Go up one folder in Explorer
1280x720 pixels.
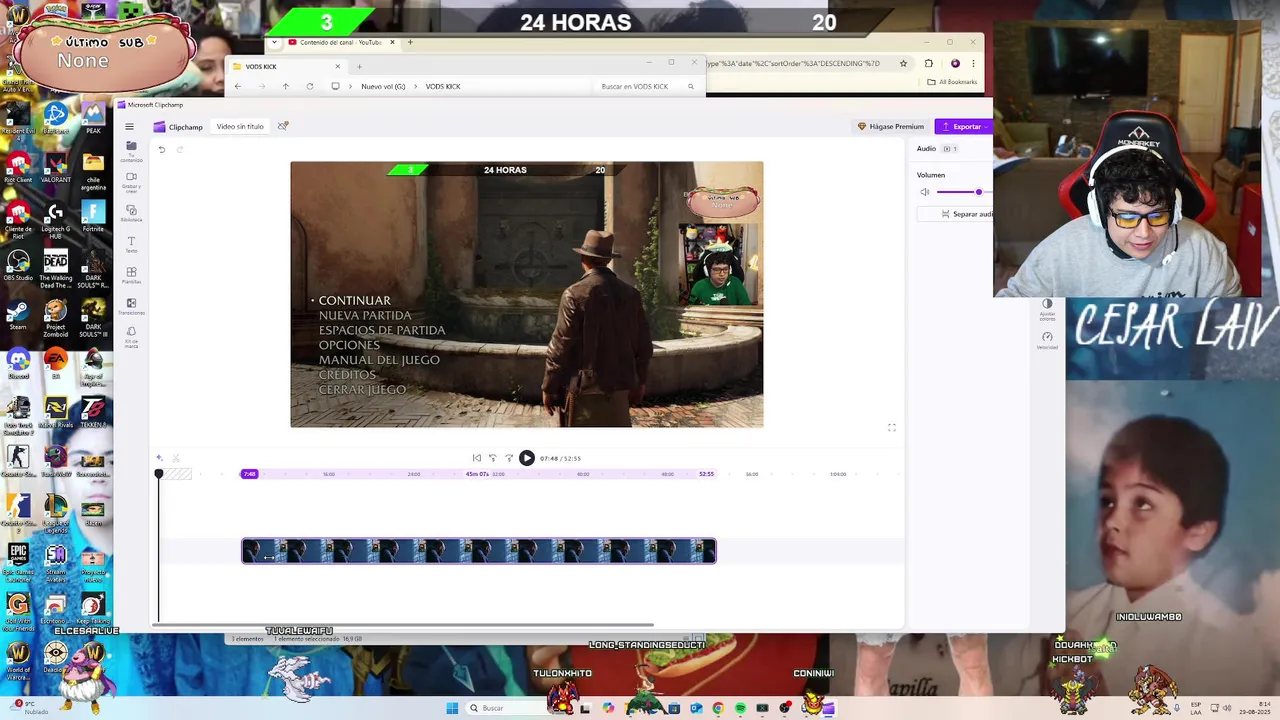point(285,87)
